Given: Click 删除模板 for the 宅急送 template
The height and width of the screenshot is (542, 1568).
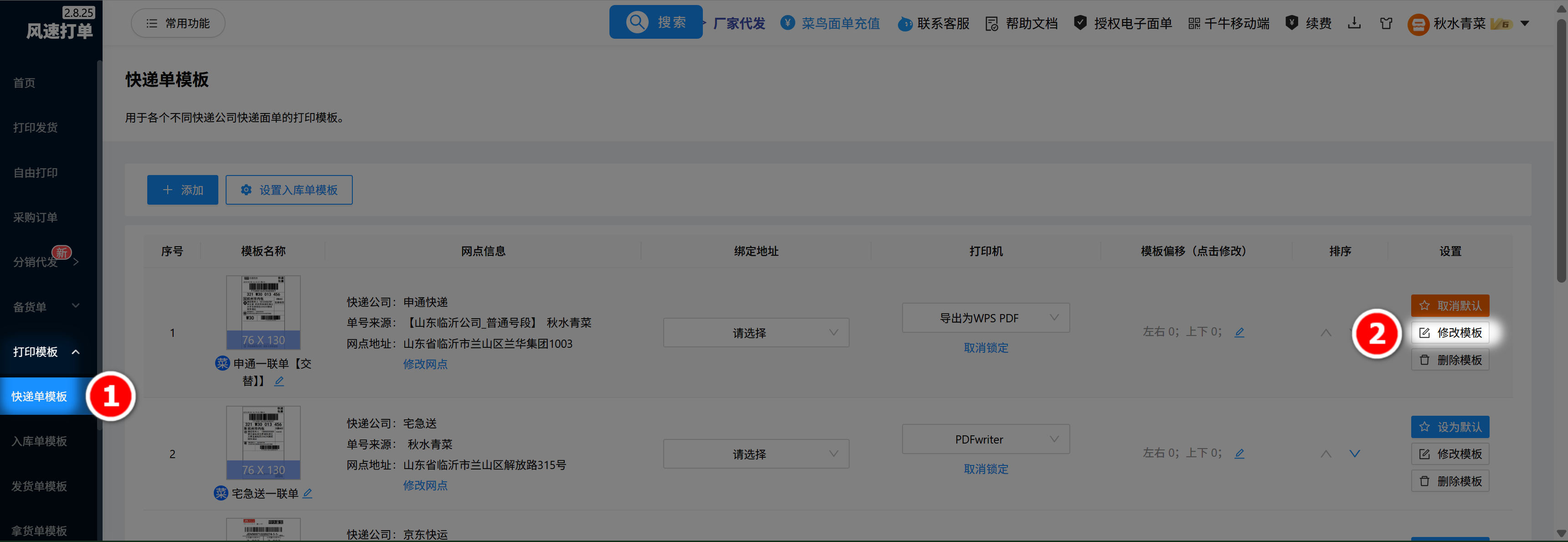Looking at the screenshot, I should point(1450,481).
